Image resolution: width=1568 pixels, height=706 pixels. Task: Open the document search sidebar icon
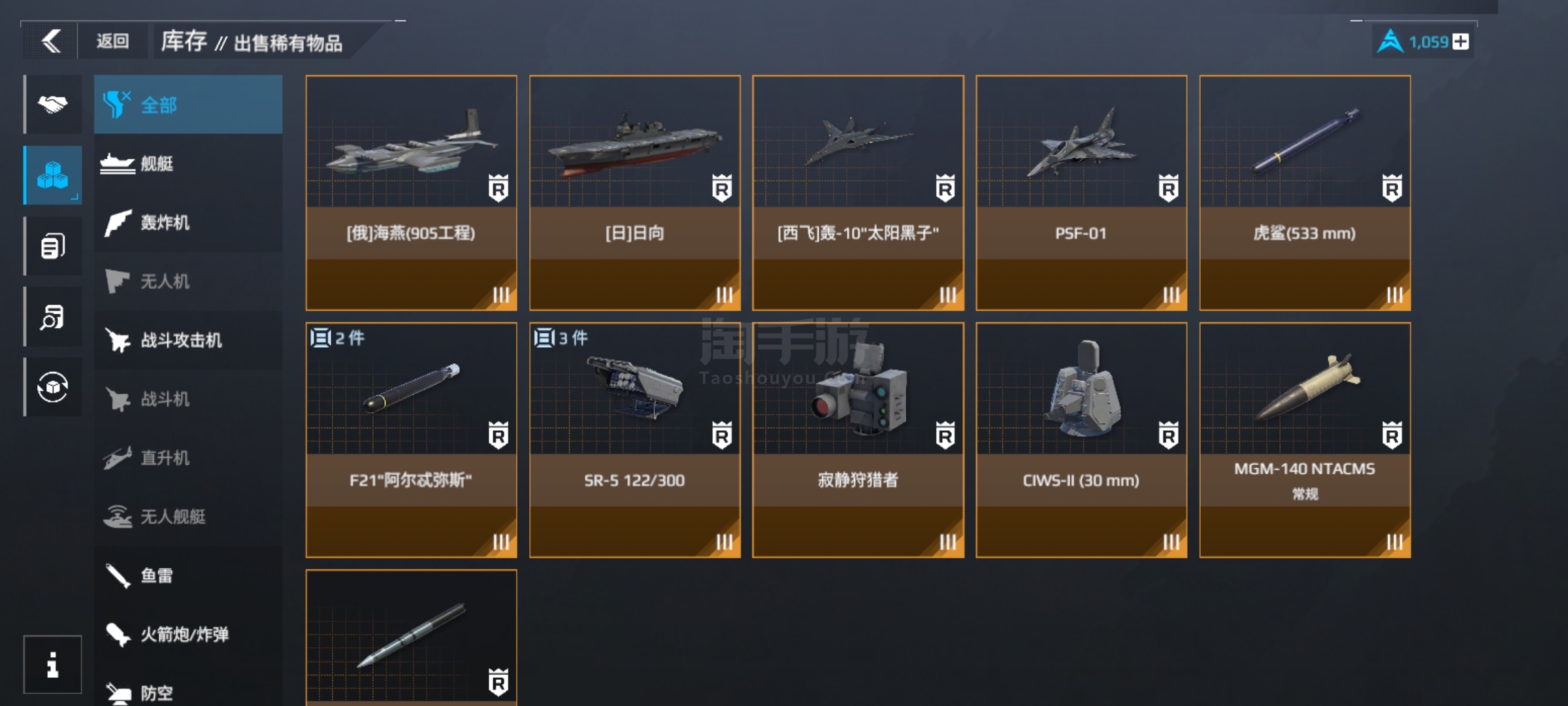[x=53, y=316]
